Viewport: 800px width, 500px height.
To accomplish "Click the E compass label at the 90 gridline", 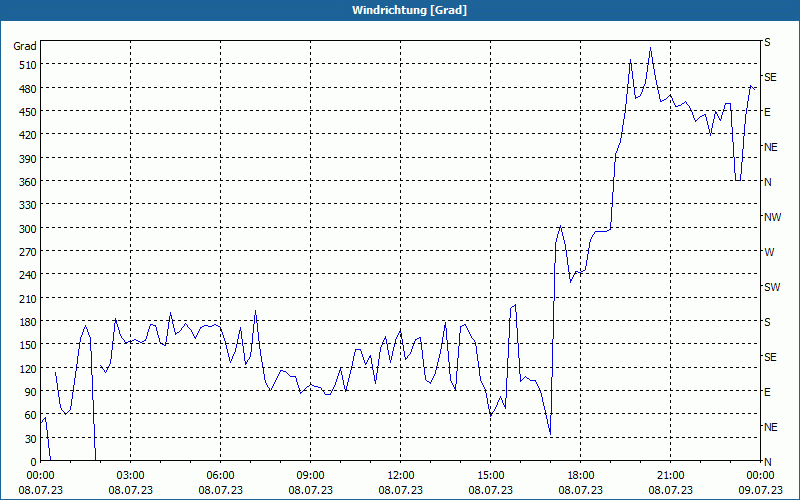I will (x=767, y=392).
